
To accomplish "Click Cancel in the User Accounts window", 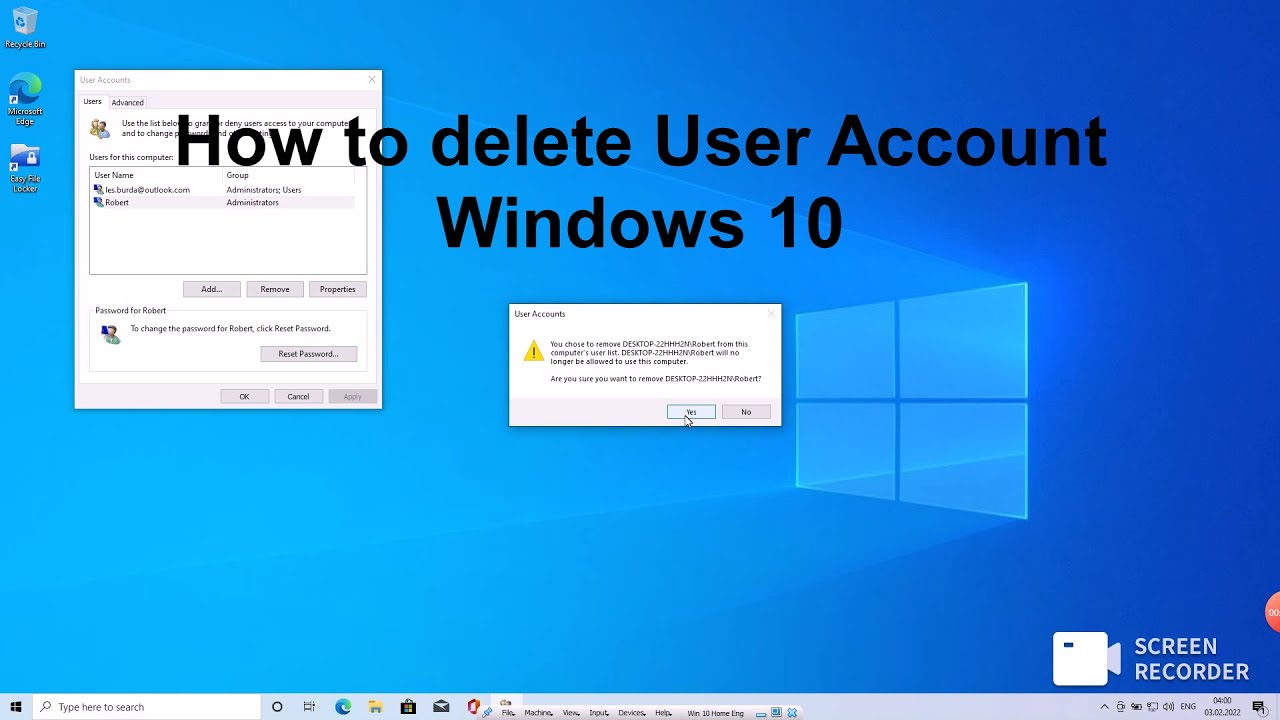I will click(298, 397).
